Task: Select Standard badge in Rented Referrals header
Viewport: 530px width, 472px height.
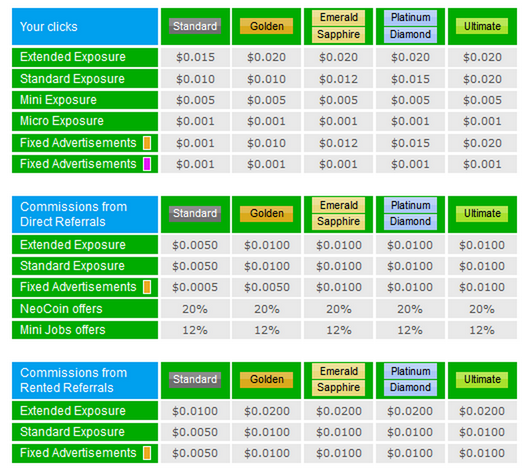Action: pos(195,380)
